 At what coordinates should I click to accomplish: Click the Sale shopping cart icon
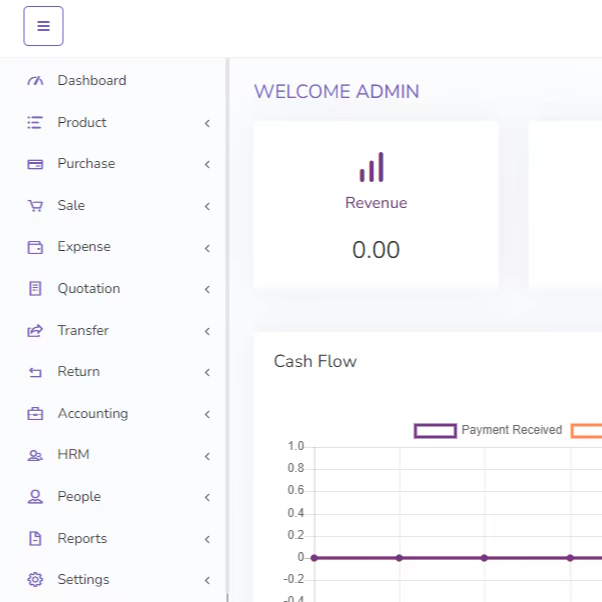point(36,206)
